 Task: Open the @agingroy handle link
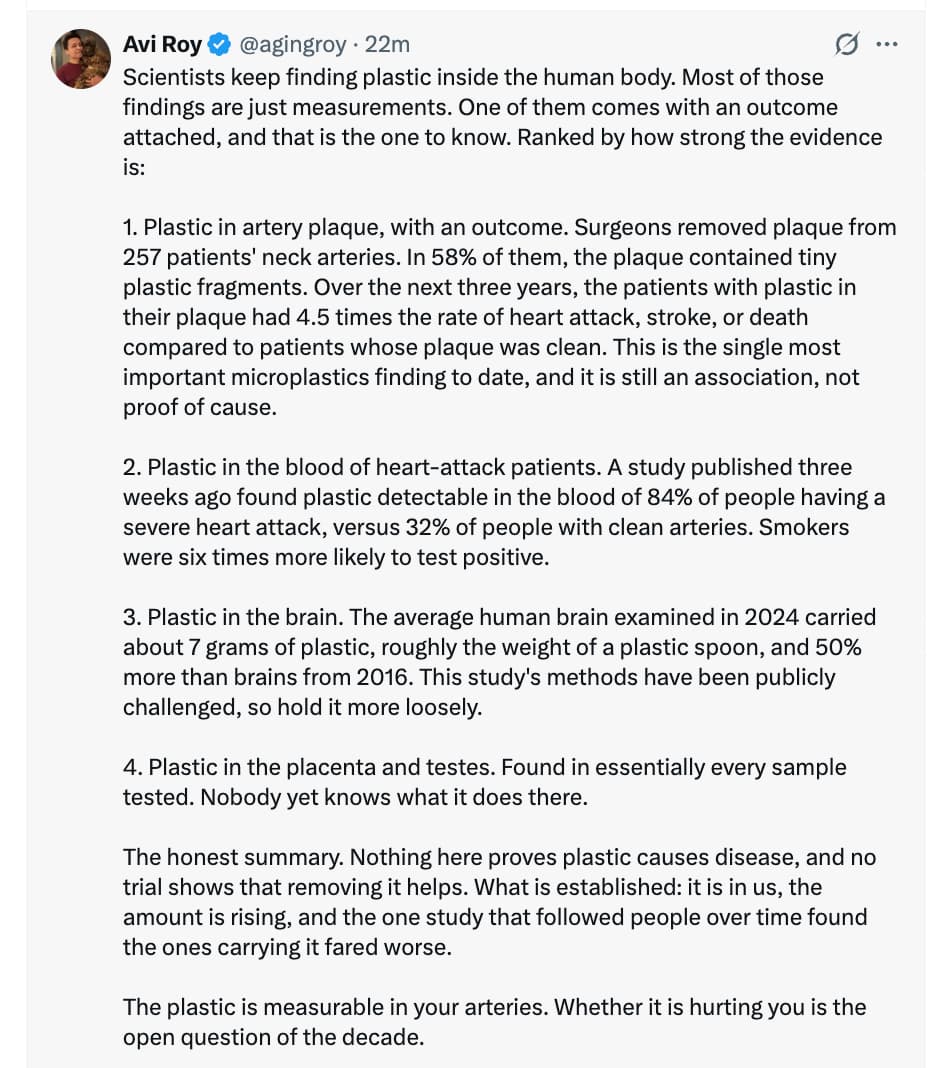(x=293, y=45)
